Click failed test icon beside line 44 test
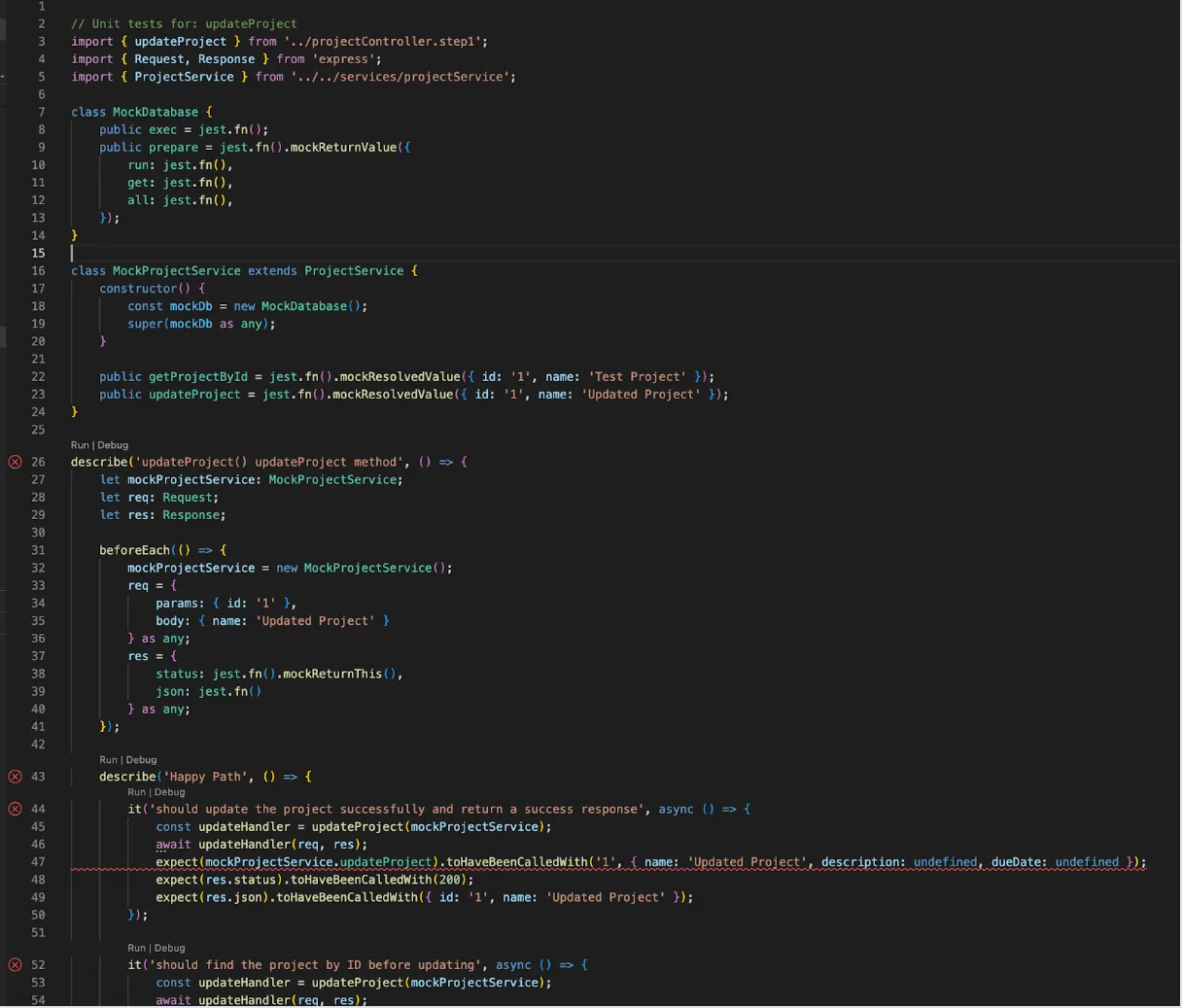 15,809
